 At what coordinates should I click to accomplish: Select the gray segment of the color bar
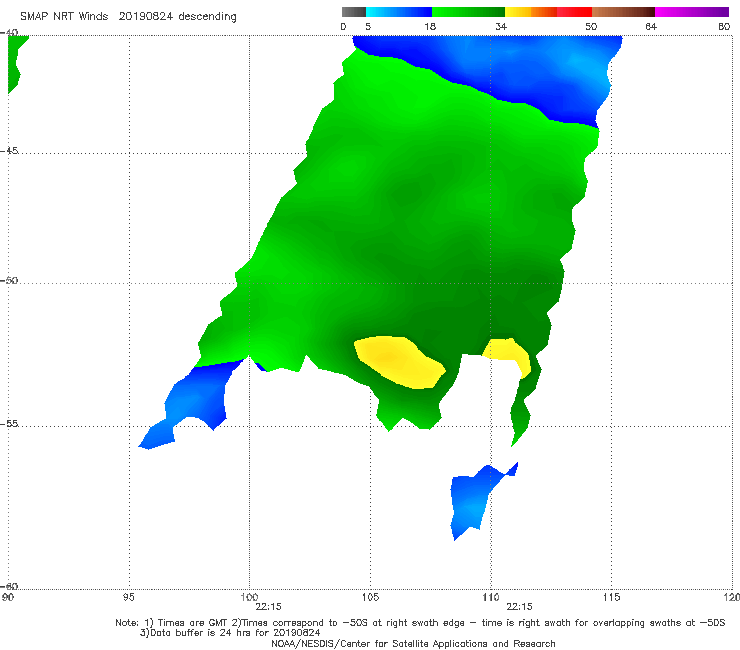[354, 12]
